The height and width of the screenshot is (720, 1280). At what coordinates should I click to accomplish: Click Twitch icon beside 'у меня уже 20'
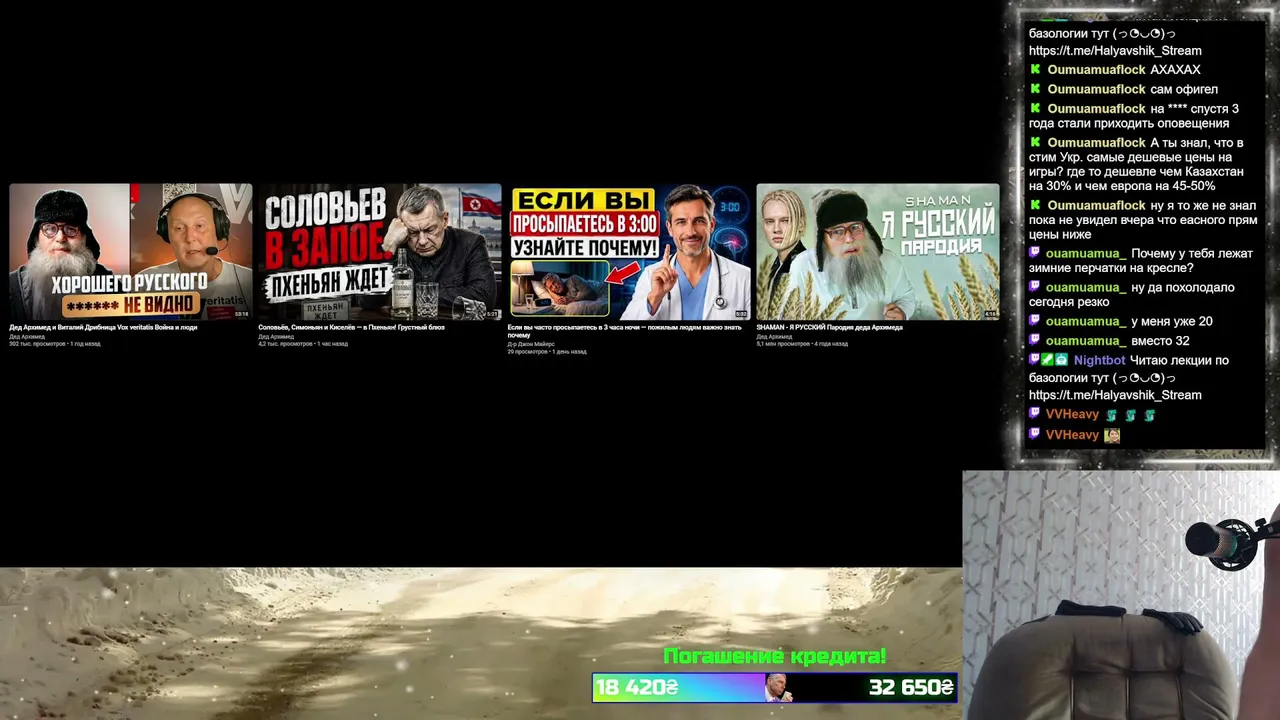[1035, 322]
